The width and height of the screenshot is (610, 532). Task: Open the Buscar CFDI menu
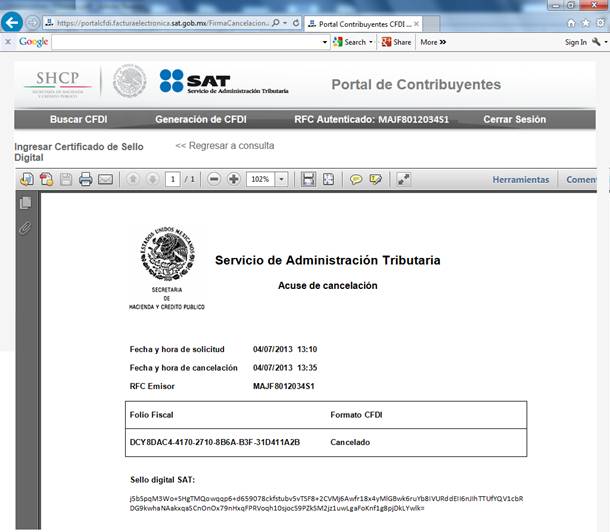pos(80,119)
